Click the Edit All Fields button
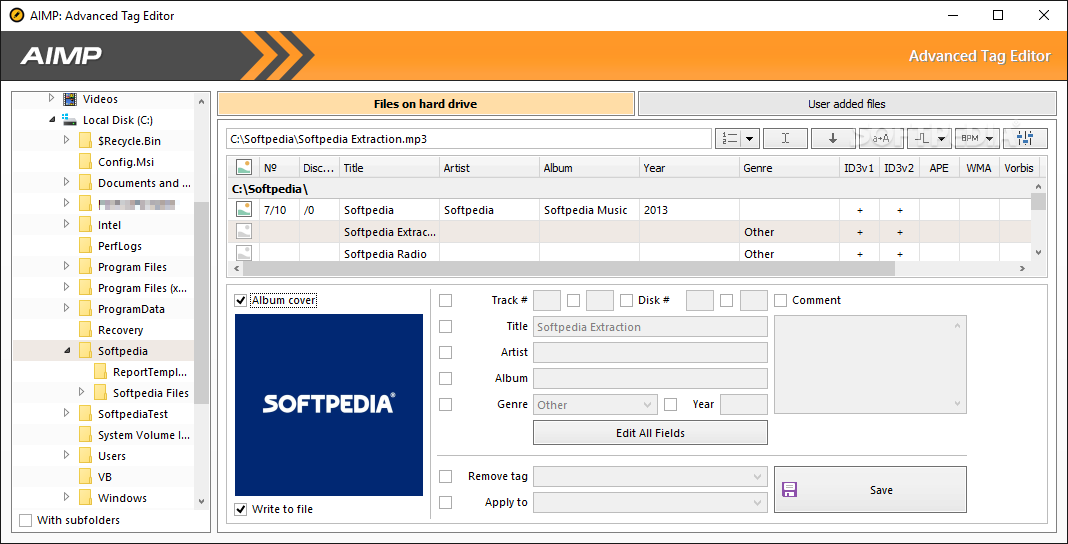1068x544 pixels. coord(650,433)
